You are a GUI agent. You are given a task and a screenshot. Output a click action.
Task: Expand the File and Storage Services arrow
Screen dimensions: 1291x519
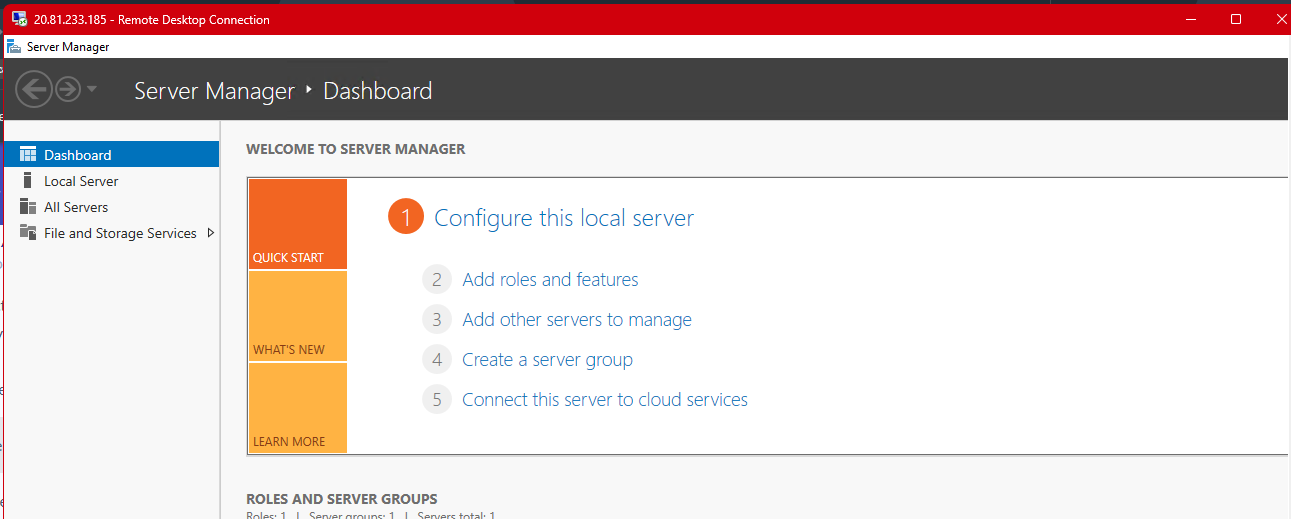(x=210, y=233)
